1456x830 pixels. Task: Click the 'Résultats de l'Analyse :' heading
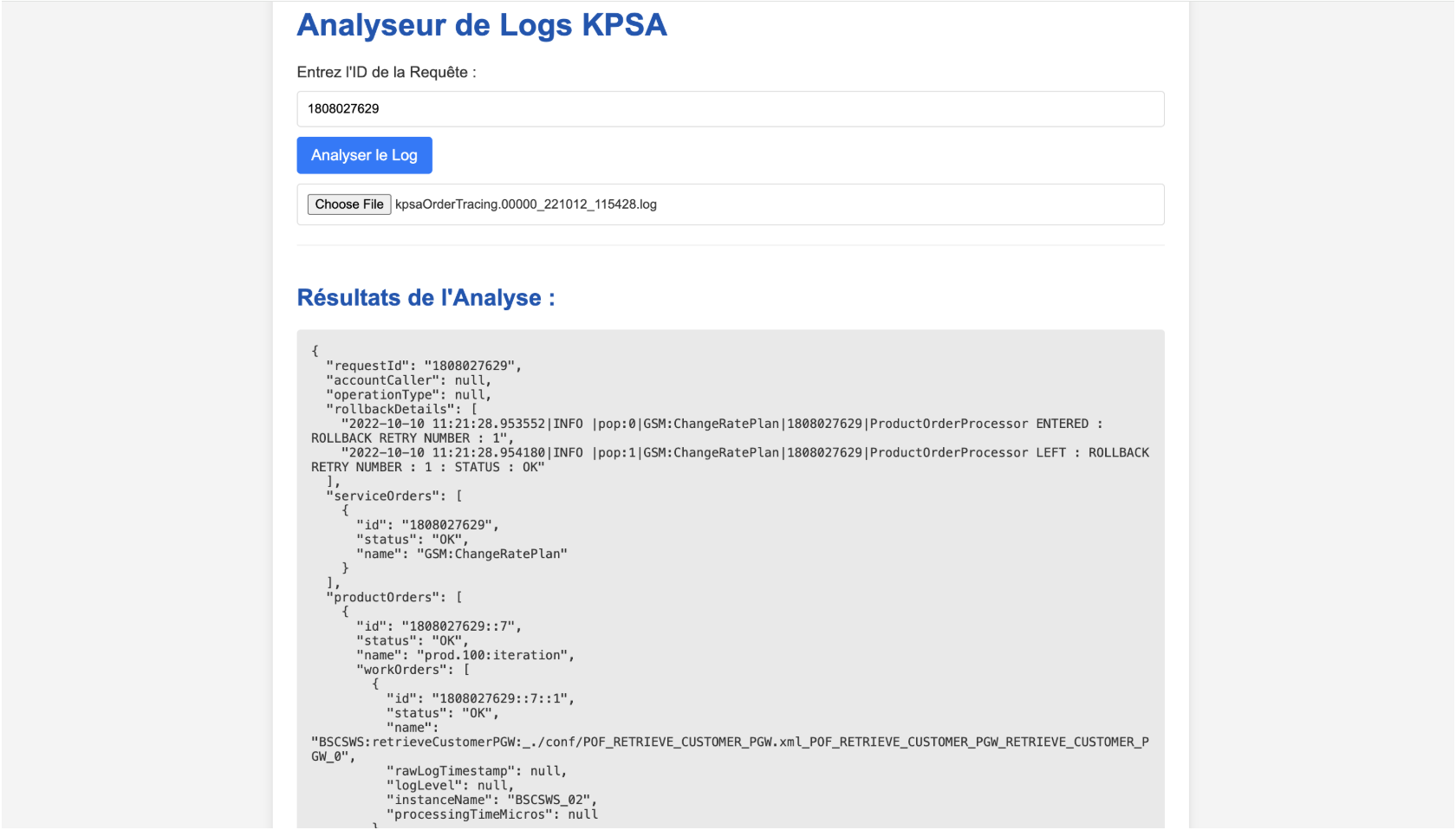click(x=426, y=297)
